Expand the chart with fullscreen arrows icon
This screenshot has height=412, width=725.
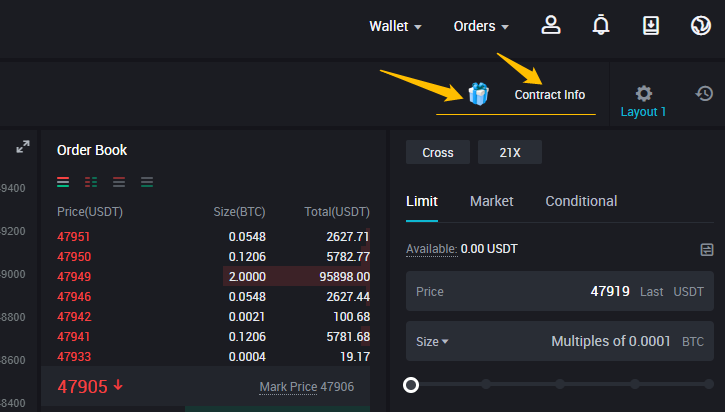(x=23, y=147)
